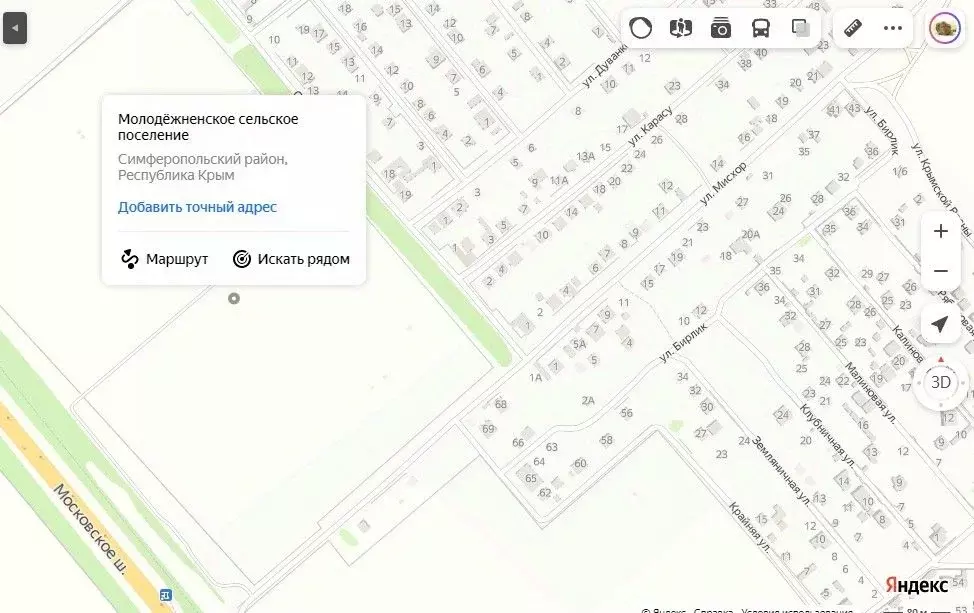The image size is (974, 613).
Task: Open map layers selector
Action: click(800, 28)
